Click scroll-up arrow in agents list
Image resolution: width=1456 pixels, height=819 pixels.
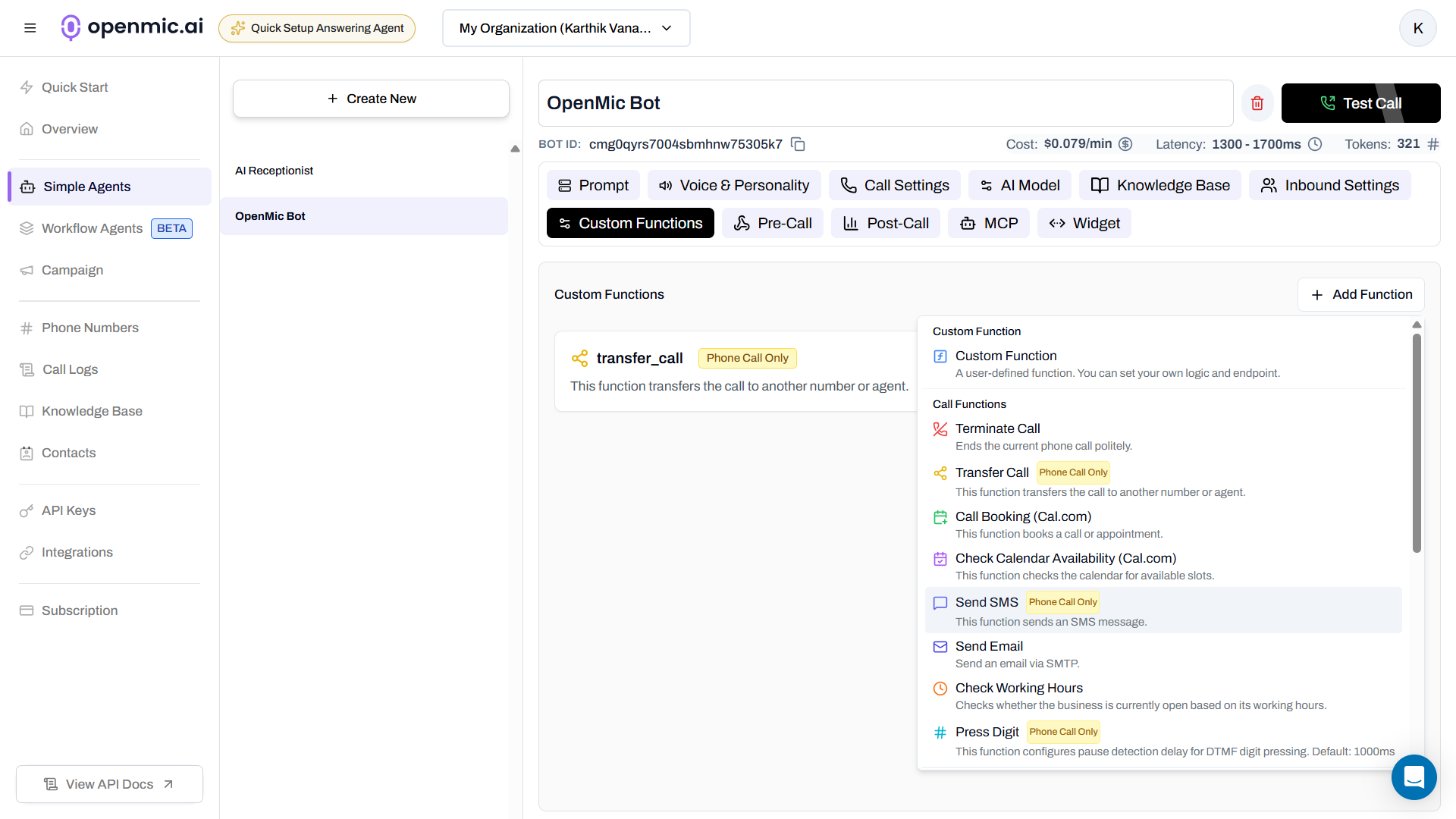click(x=515, y=149)
